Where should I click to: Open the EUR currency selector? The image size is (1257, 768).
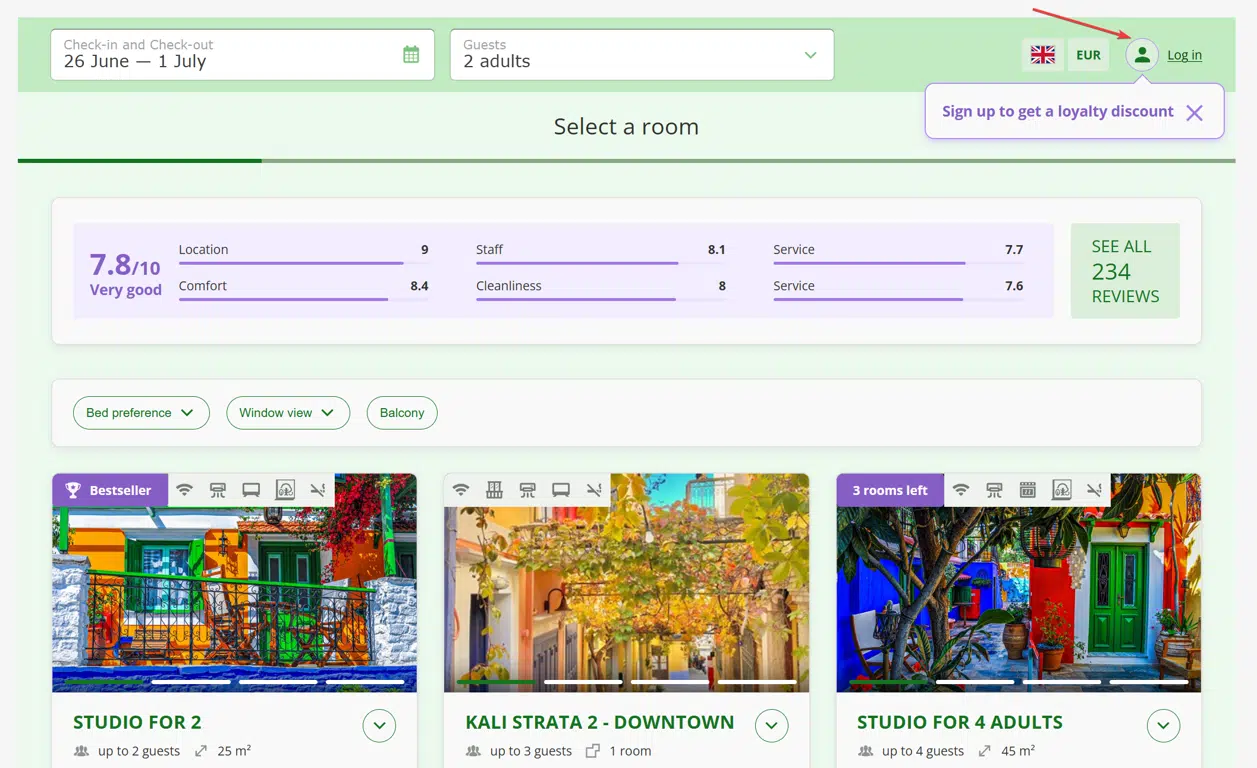pos(1088,55)
